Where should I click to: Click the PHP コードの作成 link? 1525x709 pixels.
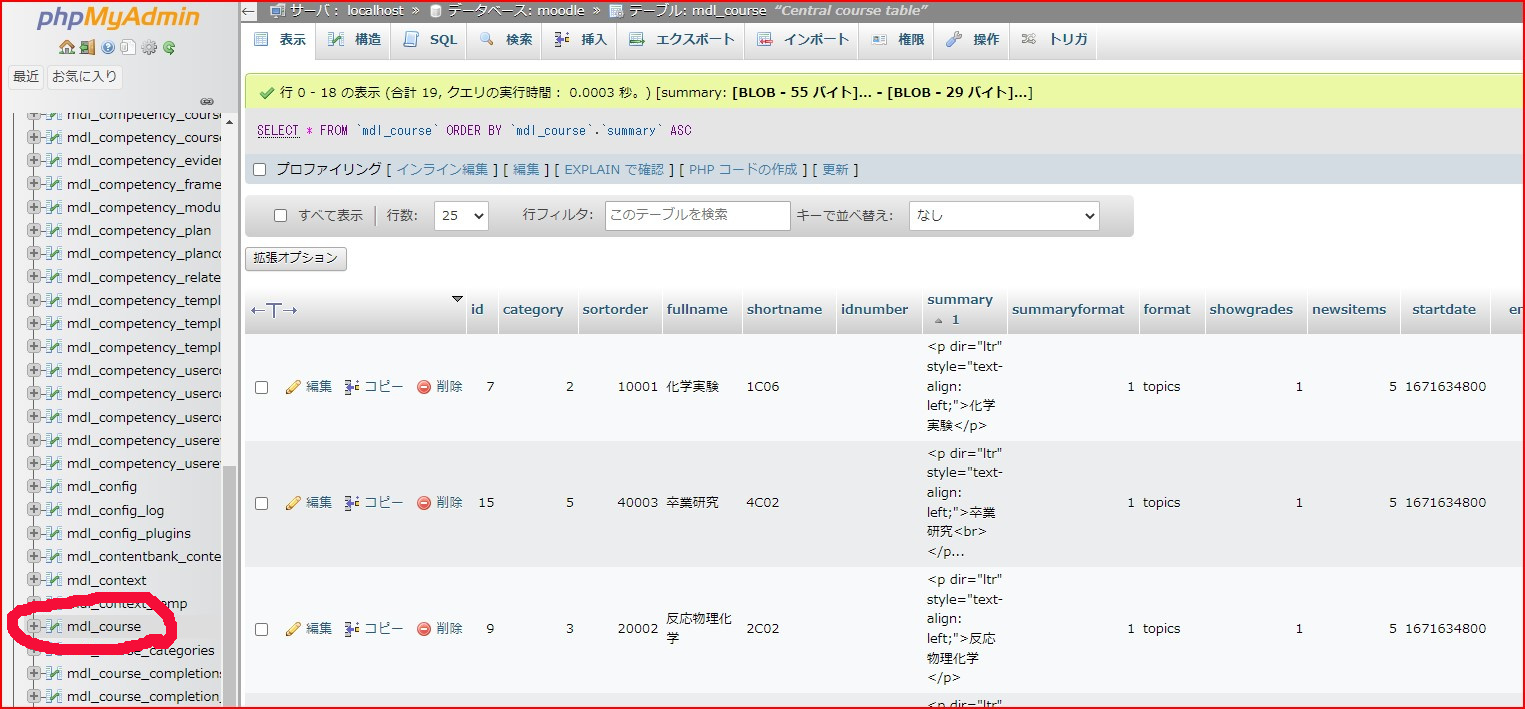click(x=743, y=170)
